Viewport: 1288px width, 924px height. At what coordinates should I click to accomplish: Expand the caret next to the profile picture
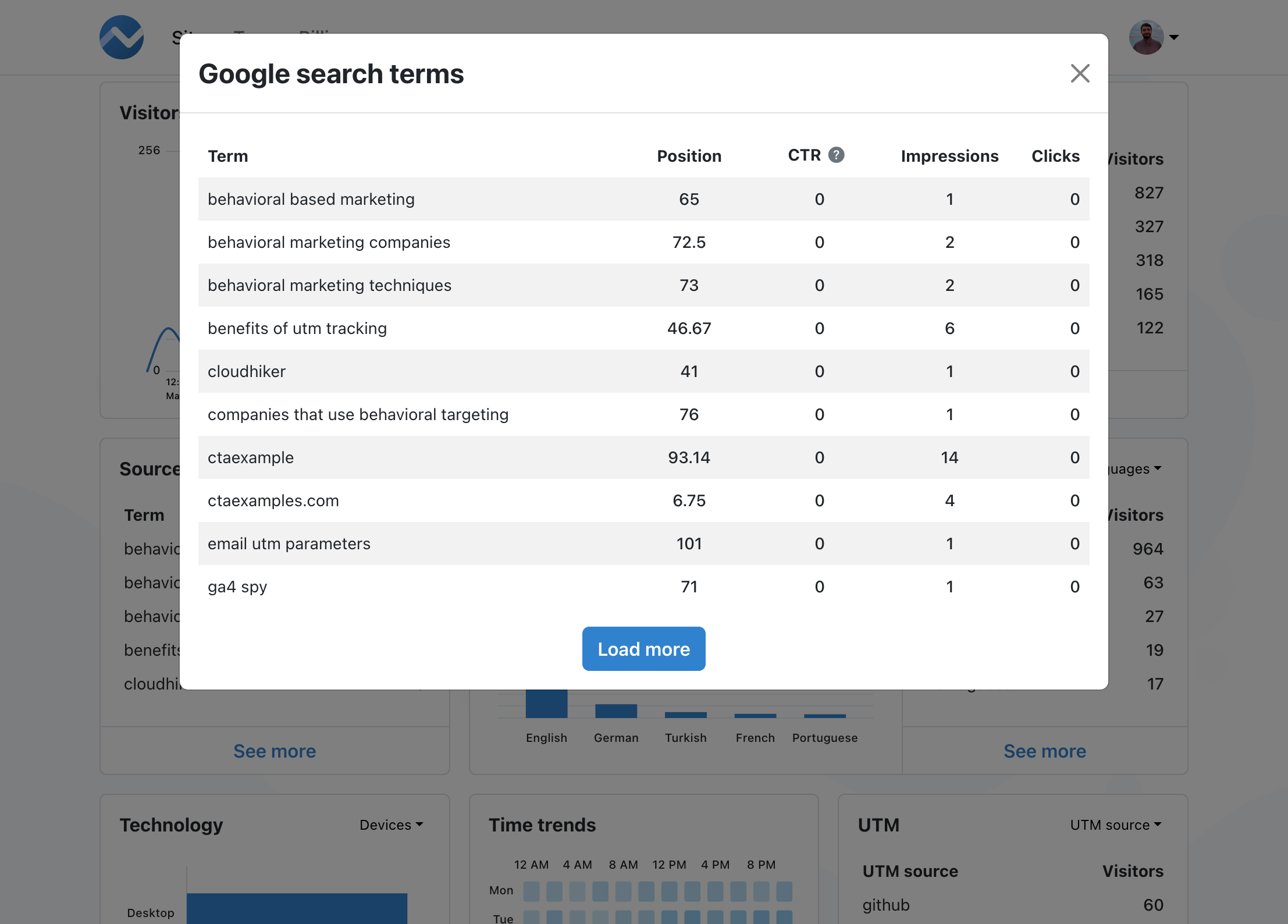pyautogui.click(x=1175, y=37)
